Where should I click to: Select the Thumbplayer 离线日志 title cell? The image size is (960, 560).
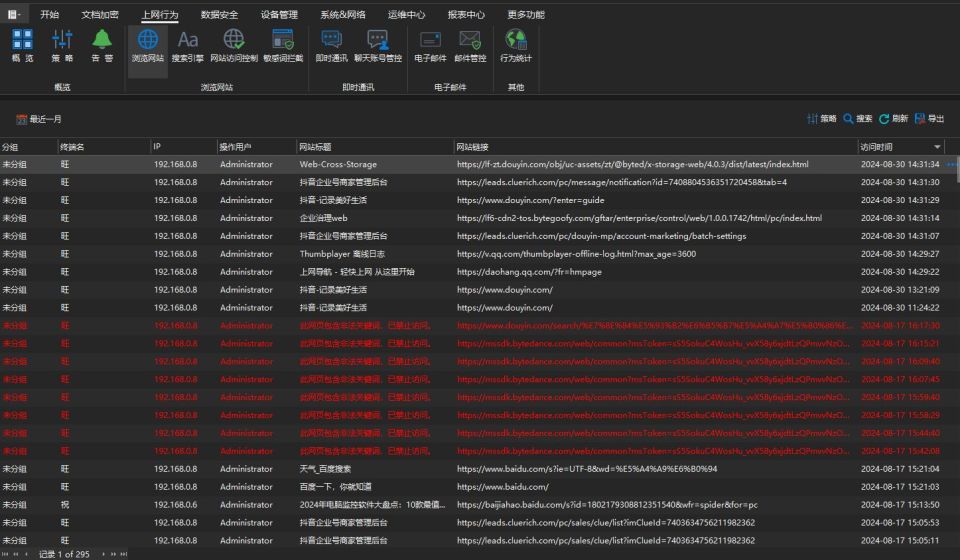point(342,254)
